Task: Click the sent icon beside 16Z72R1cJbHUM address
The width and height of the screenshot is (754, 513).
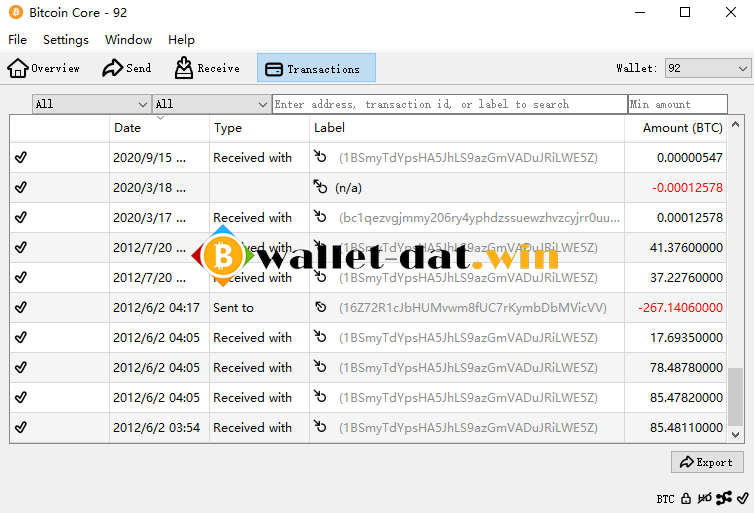Action: pyautogui.click(x=321, y=307)
